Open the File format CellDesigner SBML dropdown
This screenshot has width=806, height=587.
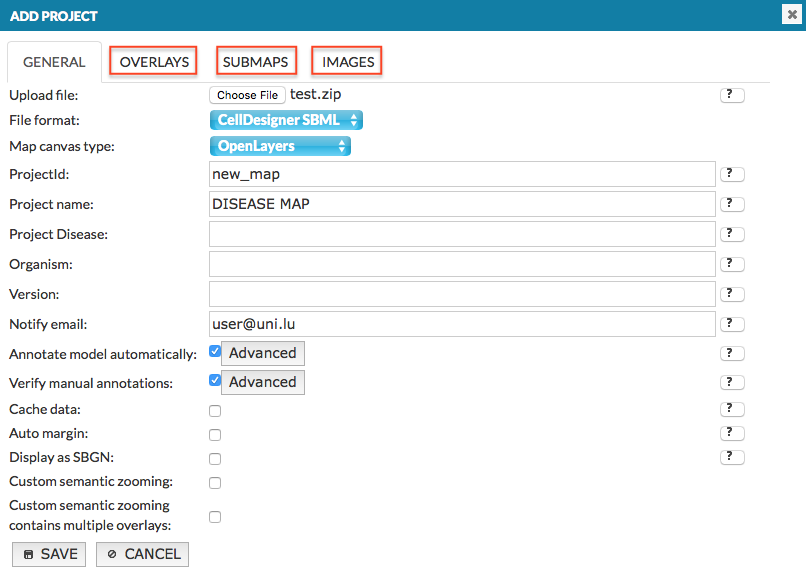286,120
